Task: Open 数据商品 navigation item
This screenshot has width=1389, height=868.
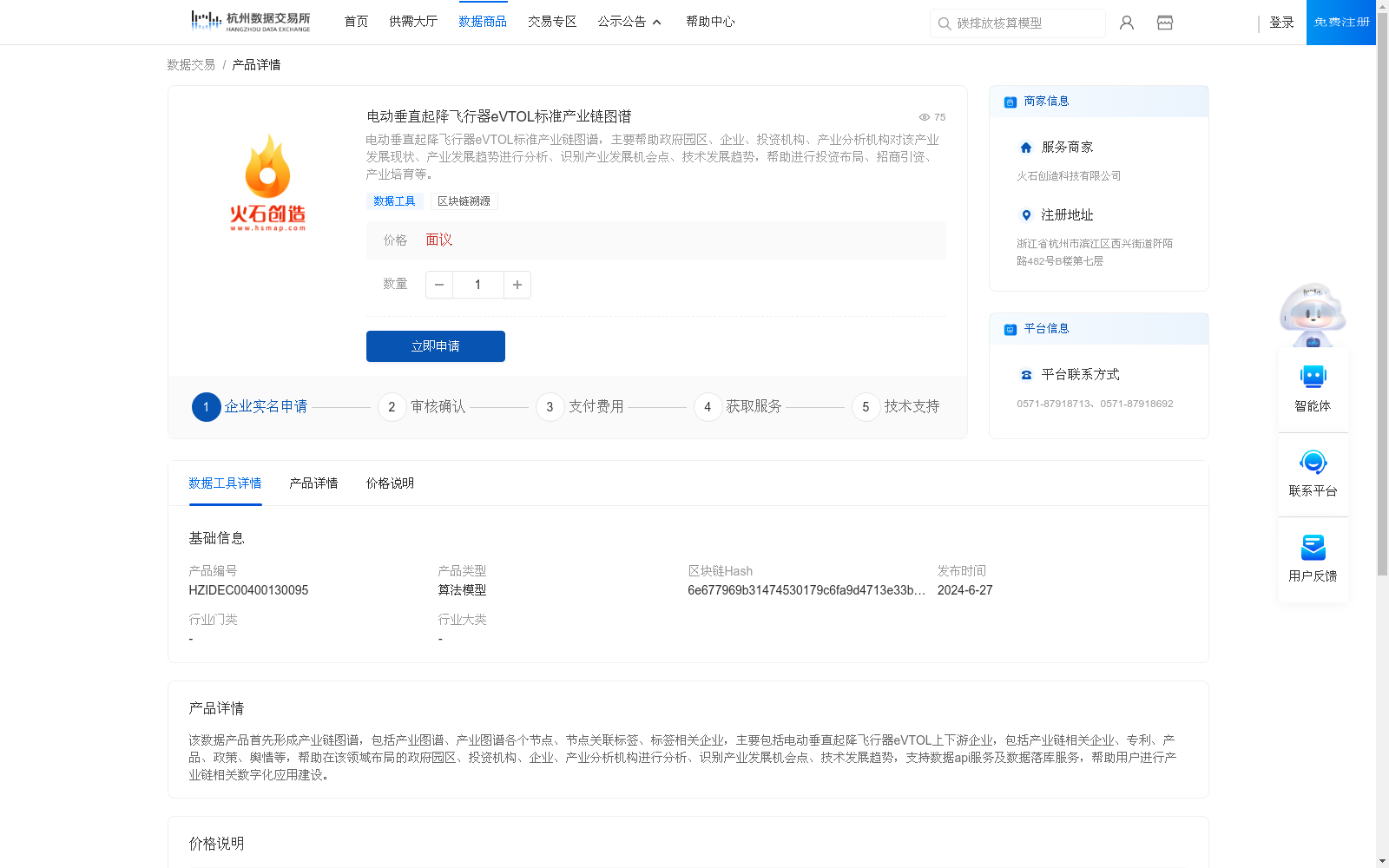Action: click(483, 22)
